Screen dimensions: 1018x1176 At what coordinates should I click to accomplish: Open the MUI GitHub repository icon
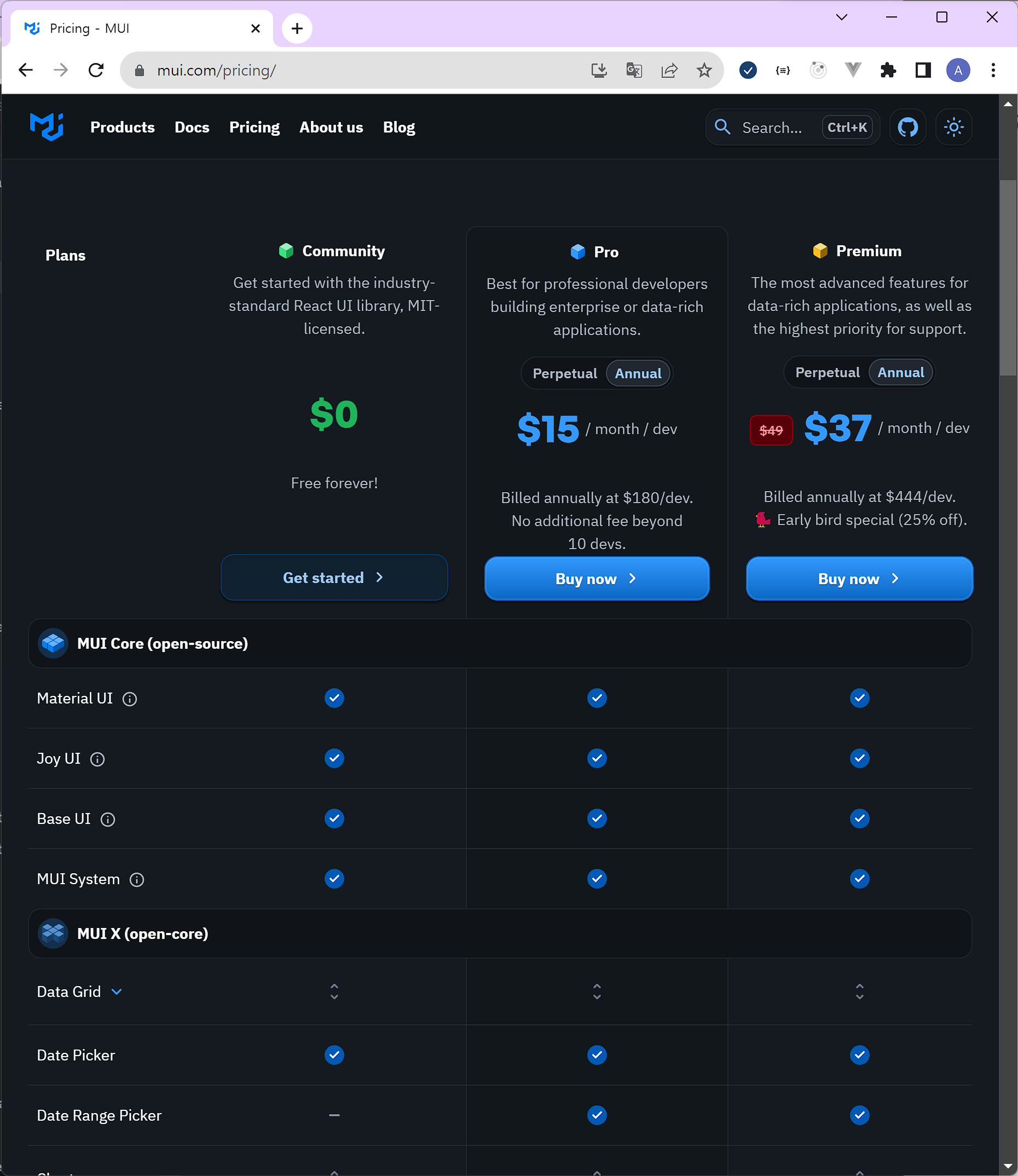907,127
